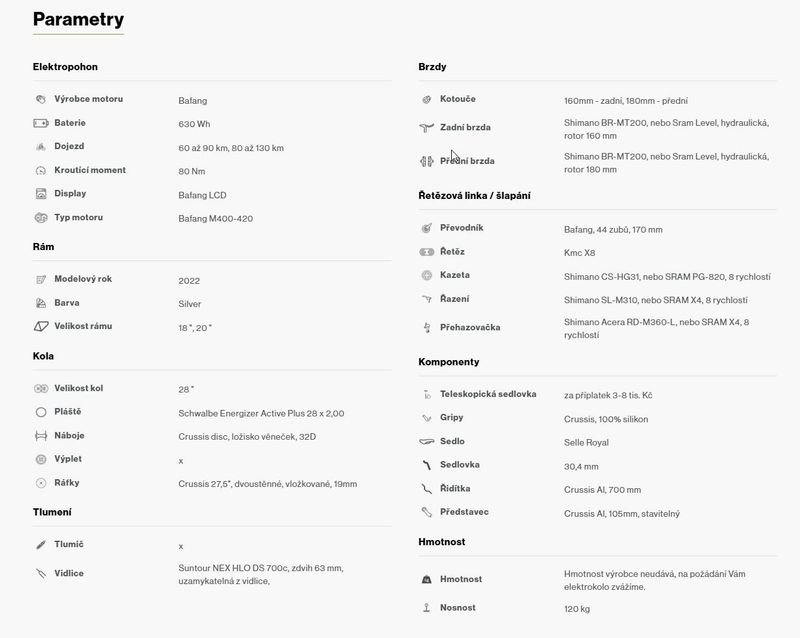Click the tire circle icon beside Pláště
The height and width of the screenshot is (638, 800).
[x=41, y=412]
